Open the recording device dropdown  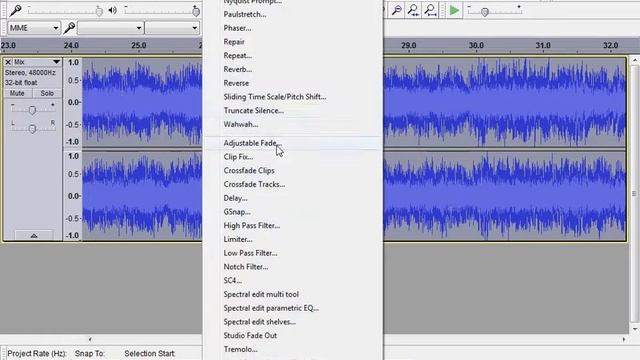click(x=110, y=28)
